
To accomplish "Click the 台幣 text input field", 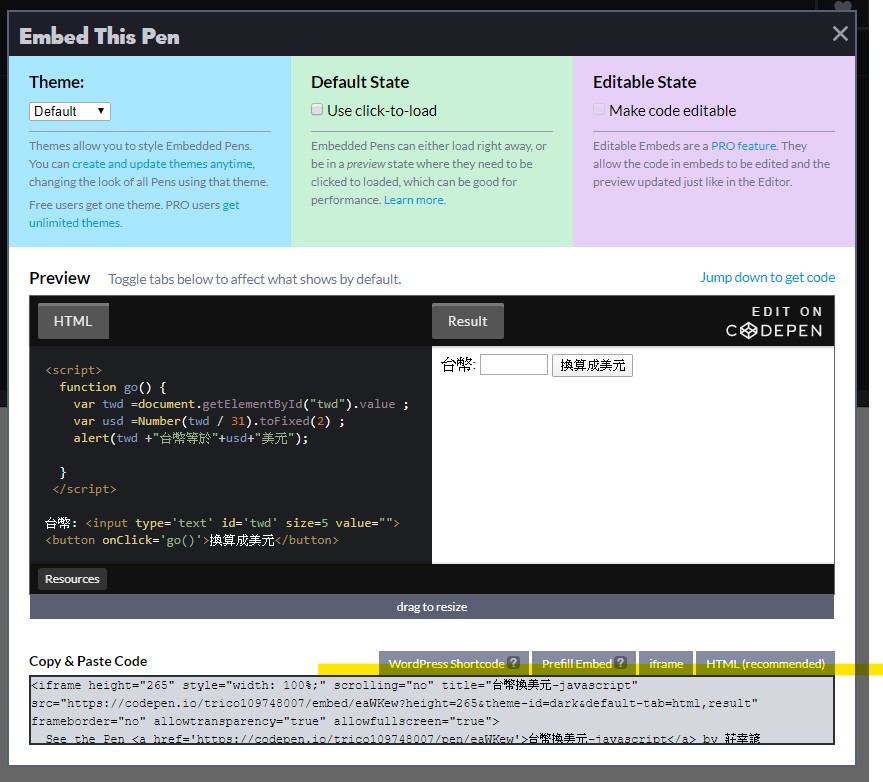I will (x=514, y=365).
